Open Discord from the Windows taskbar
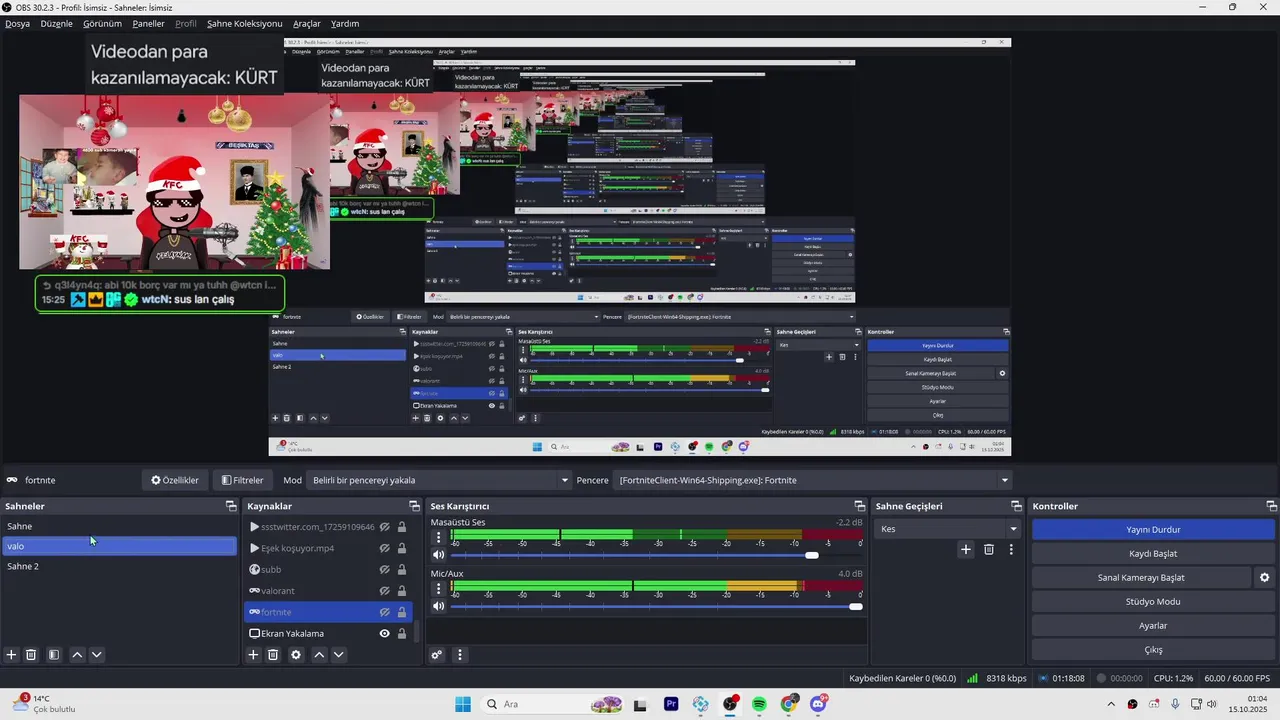 tap(818, 704)
